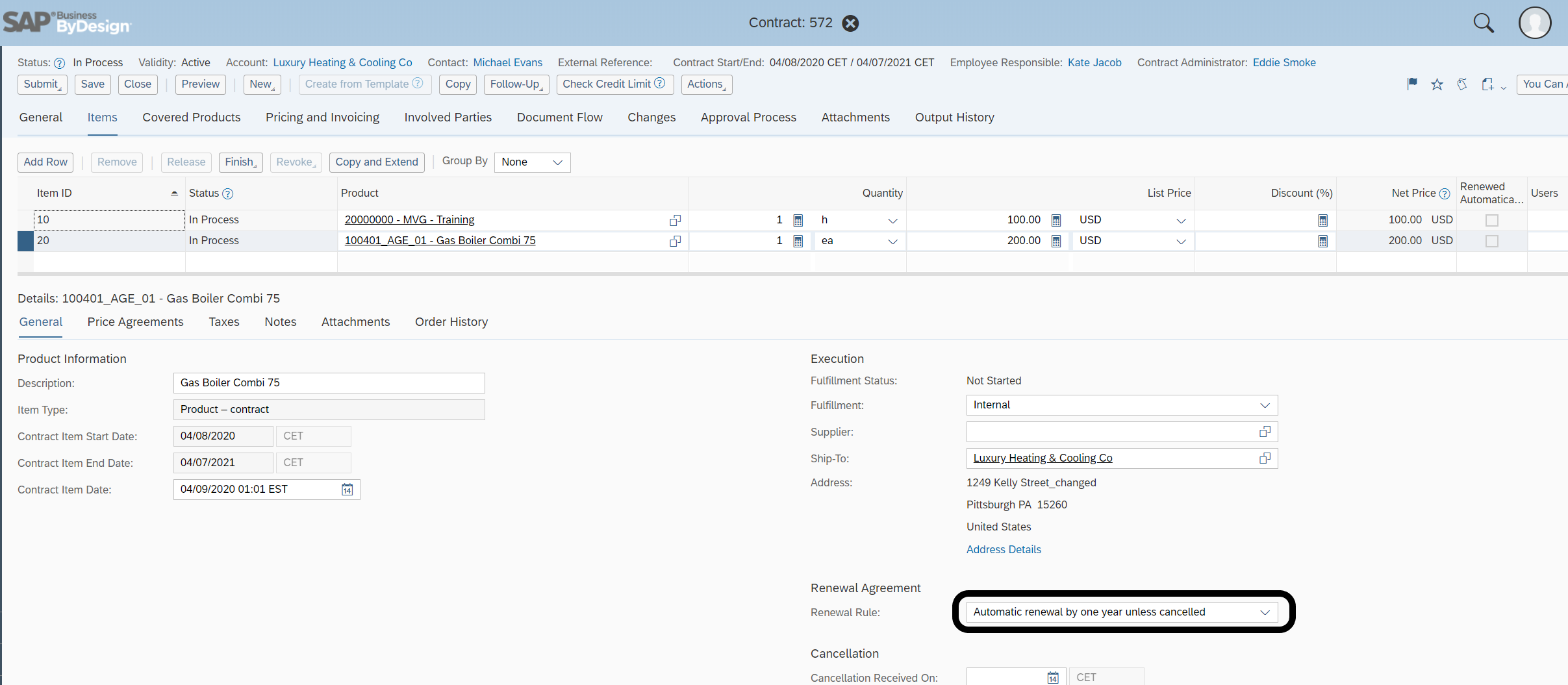Close the Contract 572 tab

click(850, 23)
